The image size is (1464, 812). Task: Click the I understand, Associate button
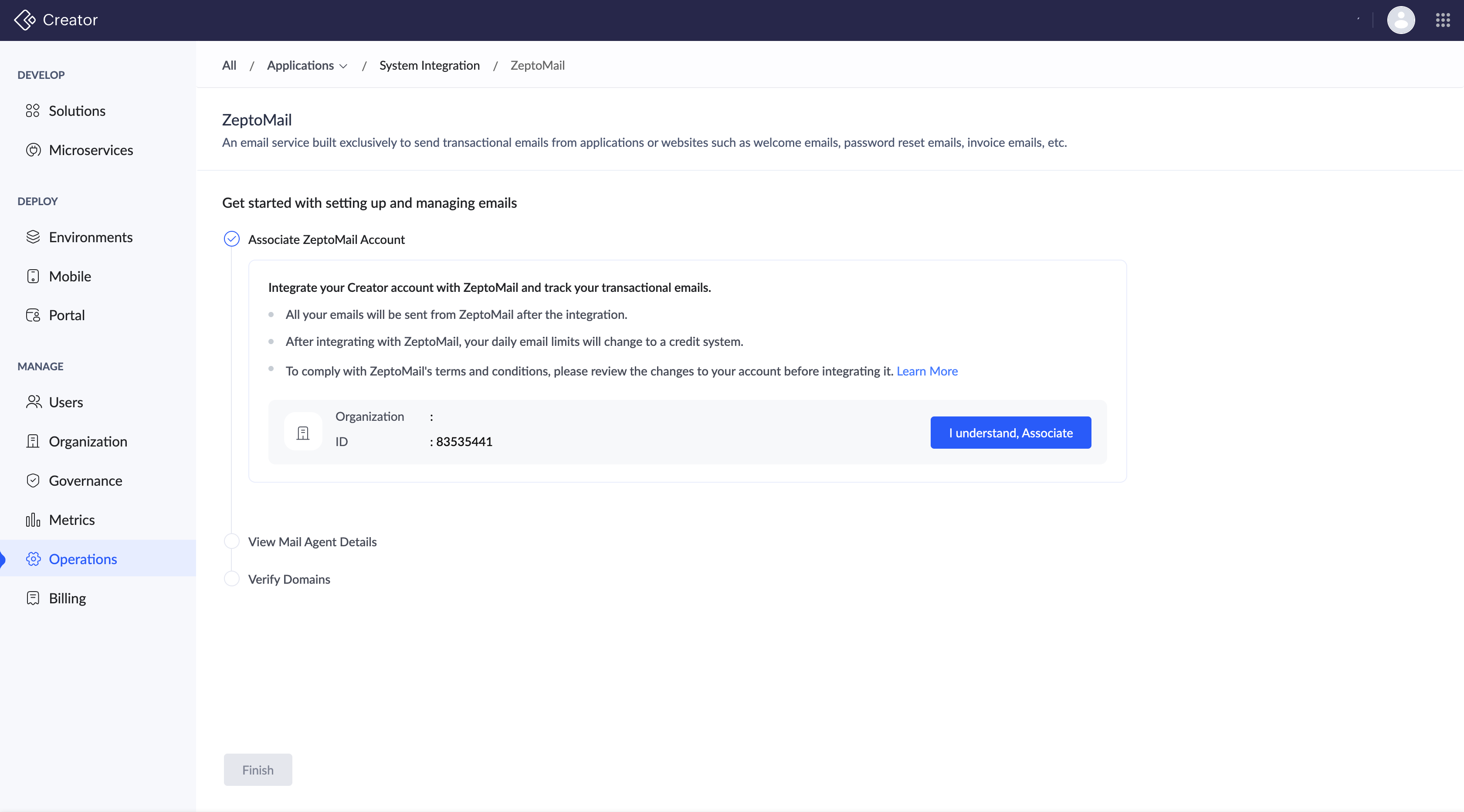1010,433
